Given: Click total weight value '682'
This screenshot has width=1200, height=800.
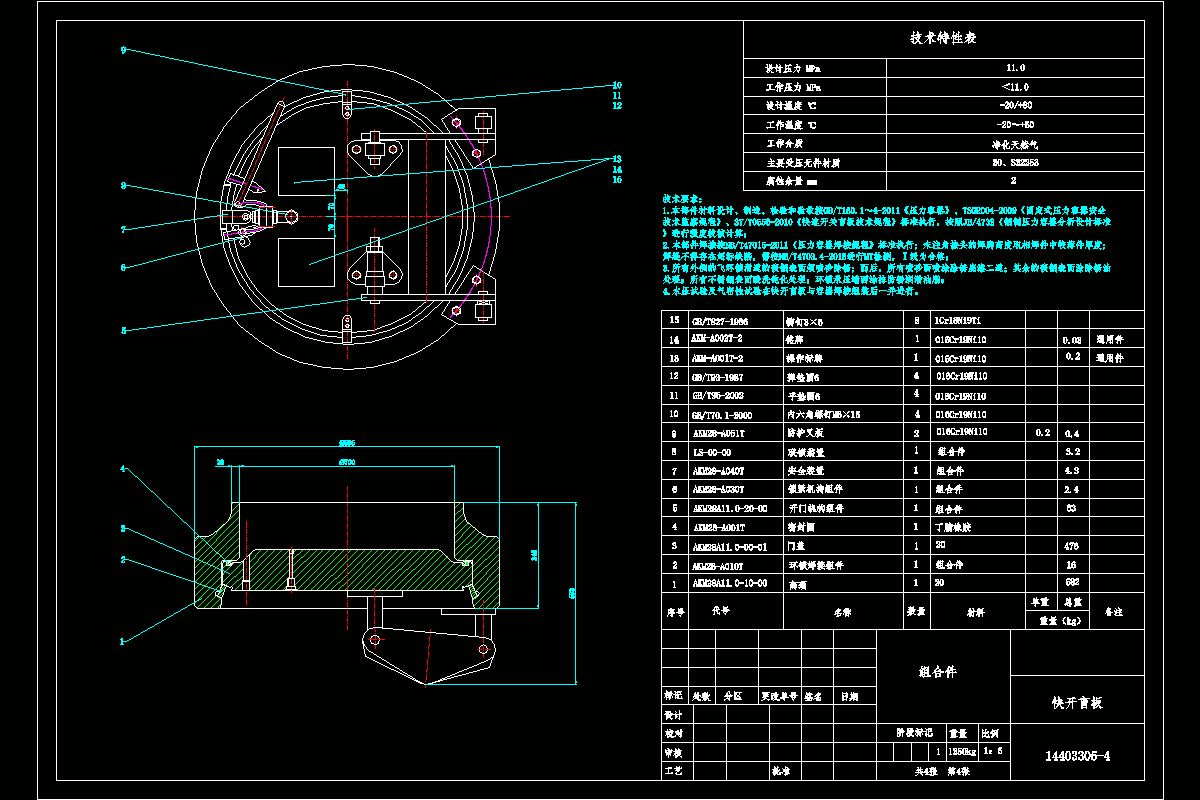Looking at the screenshot, I should pos(1073,583).
